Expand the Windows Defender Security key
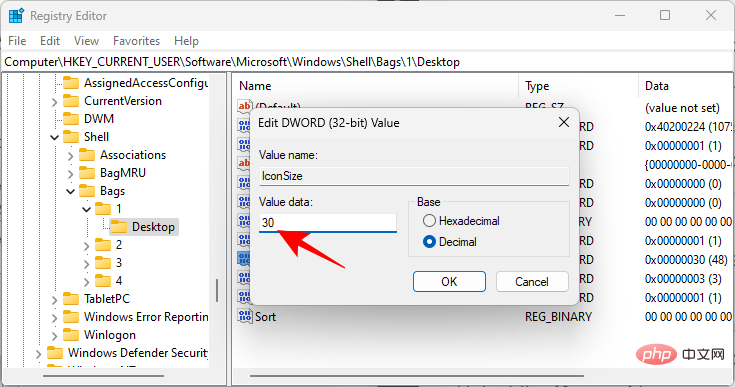 38,353
